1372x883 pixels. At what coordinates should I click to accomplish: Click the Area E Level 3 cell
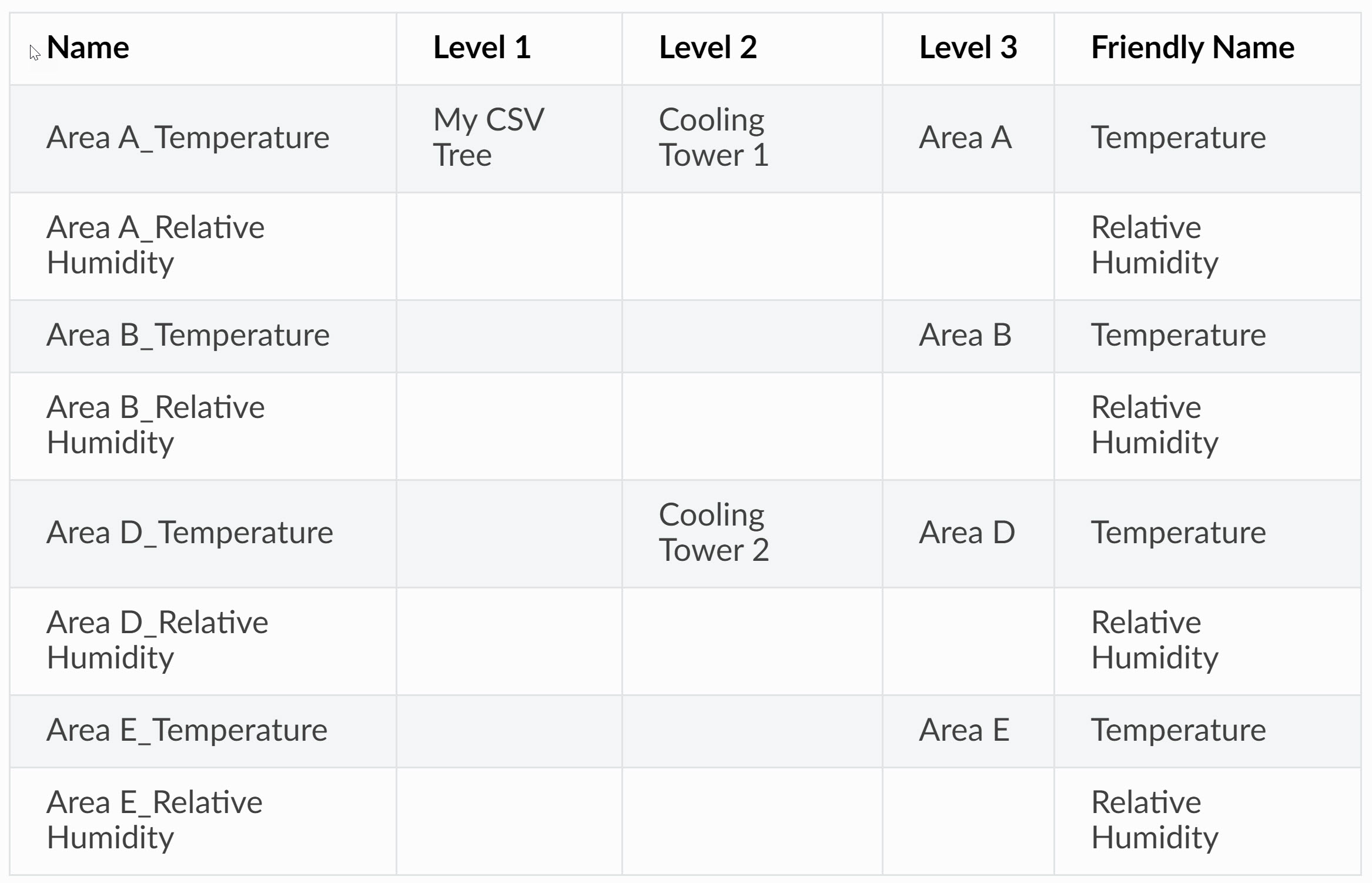pos(968,731)
